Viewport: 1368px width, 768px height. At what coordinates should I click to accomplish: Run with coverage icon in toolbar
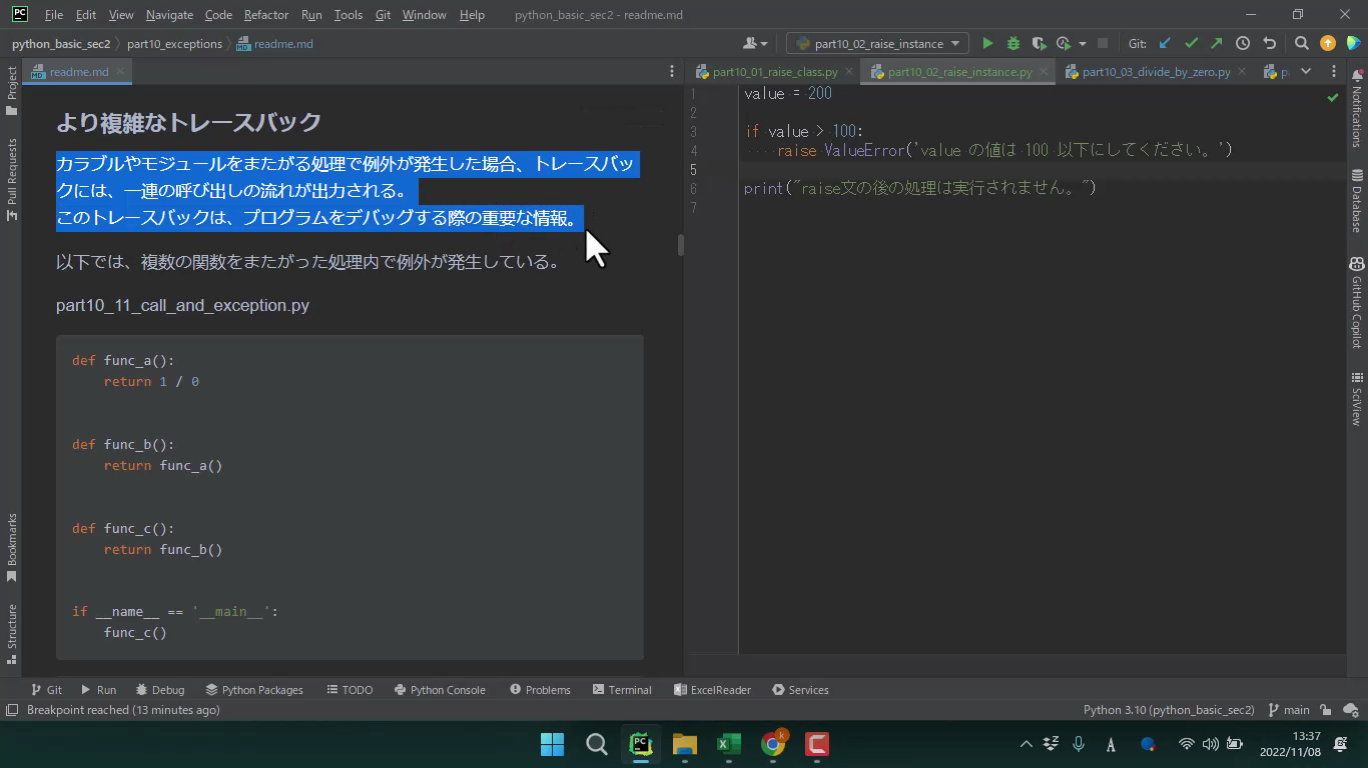pos(1039,43)
